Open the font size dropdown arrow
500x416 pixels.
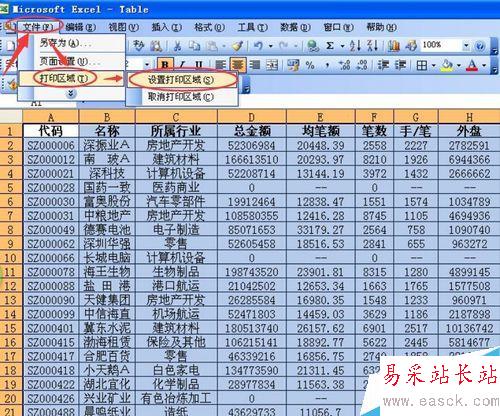coord(147,64)
